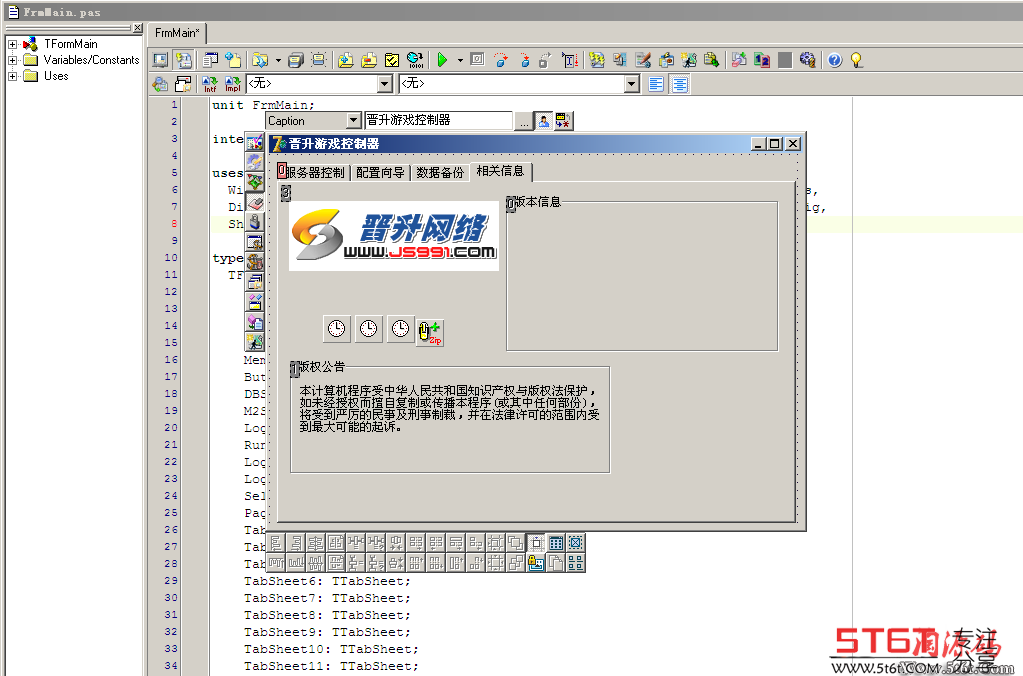
Task: Click the caption text field 晋升游戏控制器
Action: tap(438, 120)
